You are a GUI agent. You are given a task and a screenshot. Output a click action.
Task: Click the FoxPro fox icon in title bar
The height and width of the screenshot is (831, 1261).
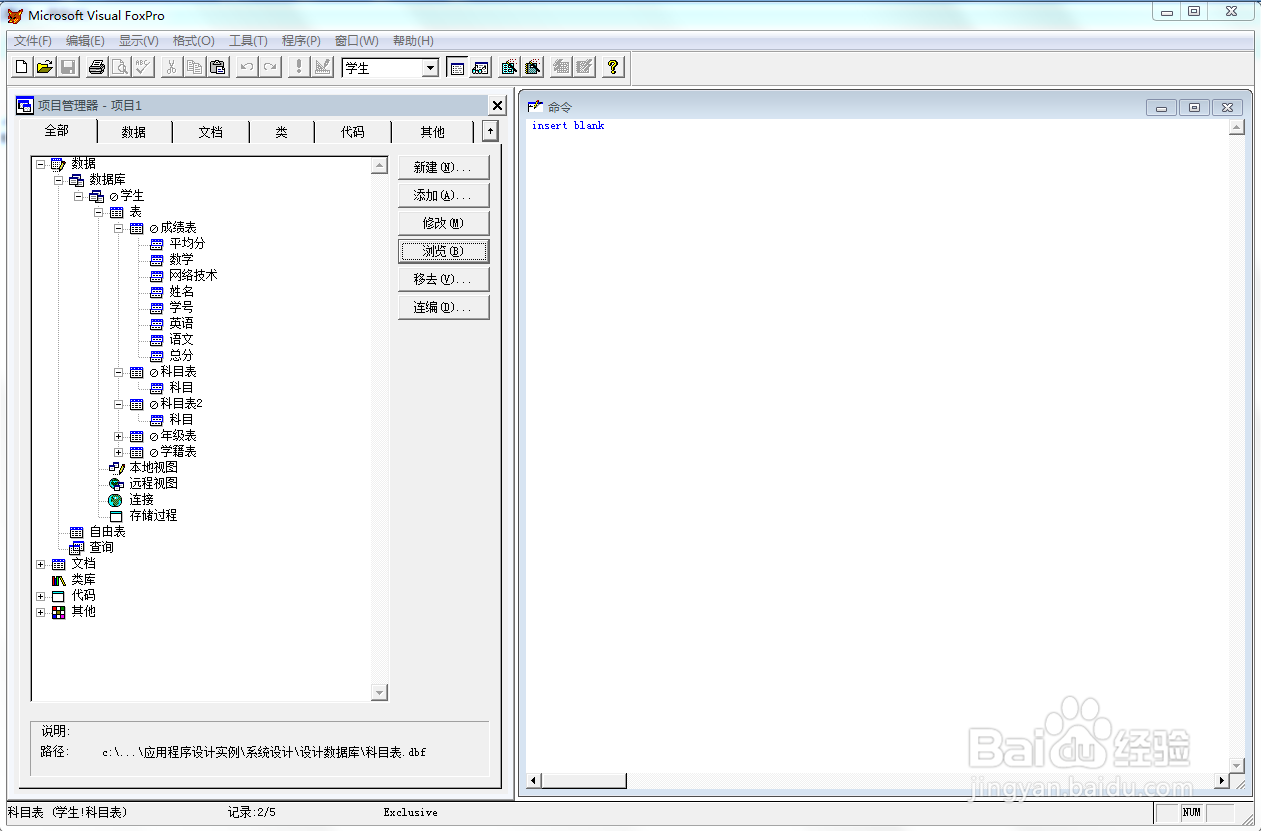[x=15, y=15]
